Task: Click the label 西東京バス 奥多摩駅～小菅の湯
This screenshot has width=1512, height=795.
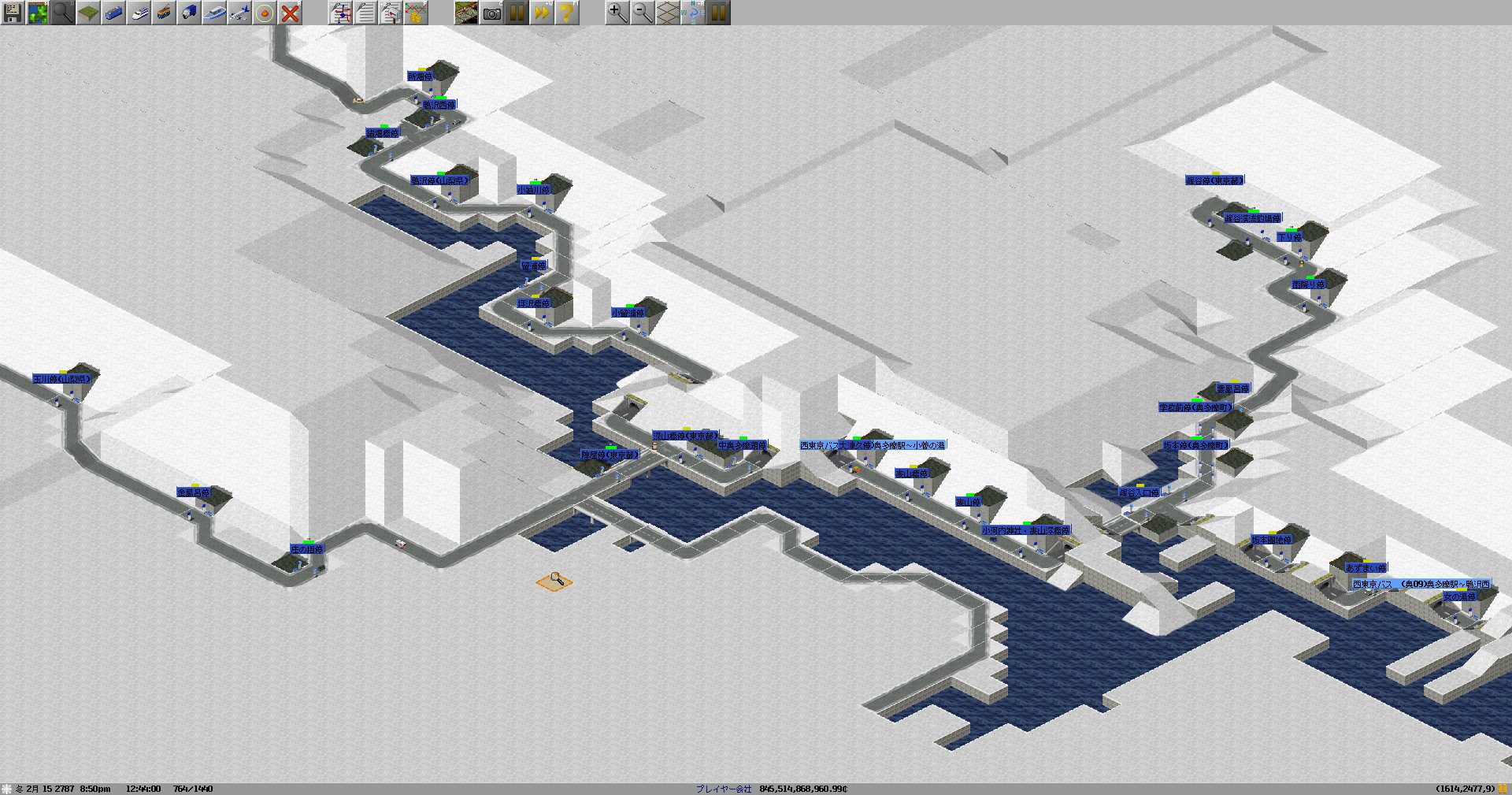Action: pyautogui.click(x=873, y=445)
